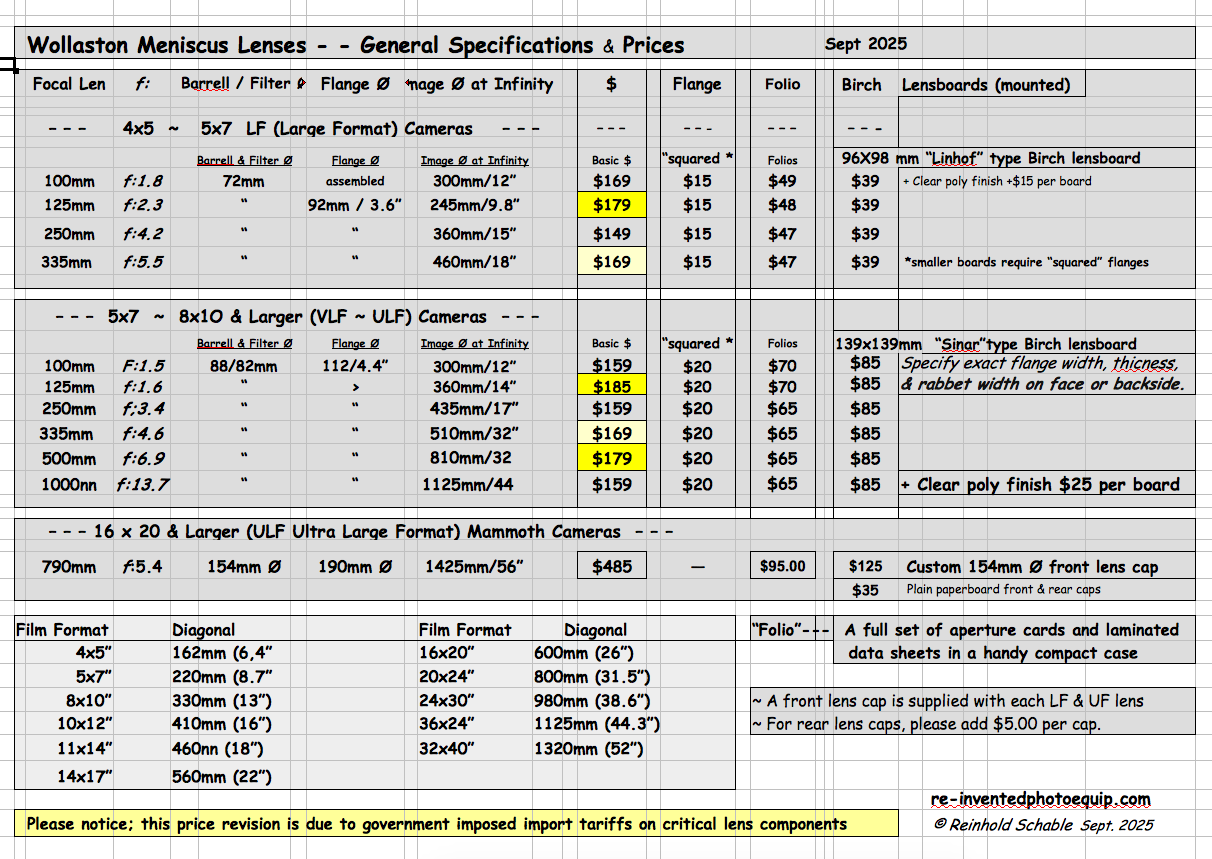Click the Focal Len column header
Viewport: 1212px width, 859px height.
click(x=69, y=84)
